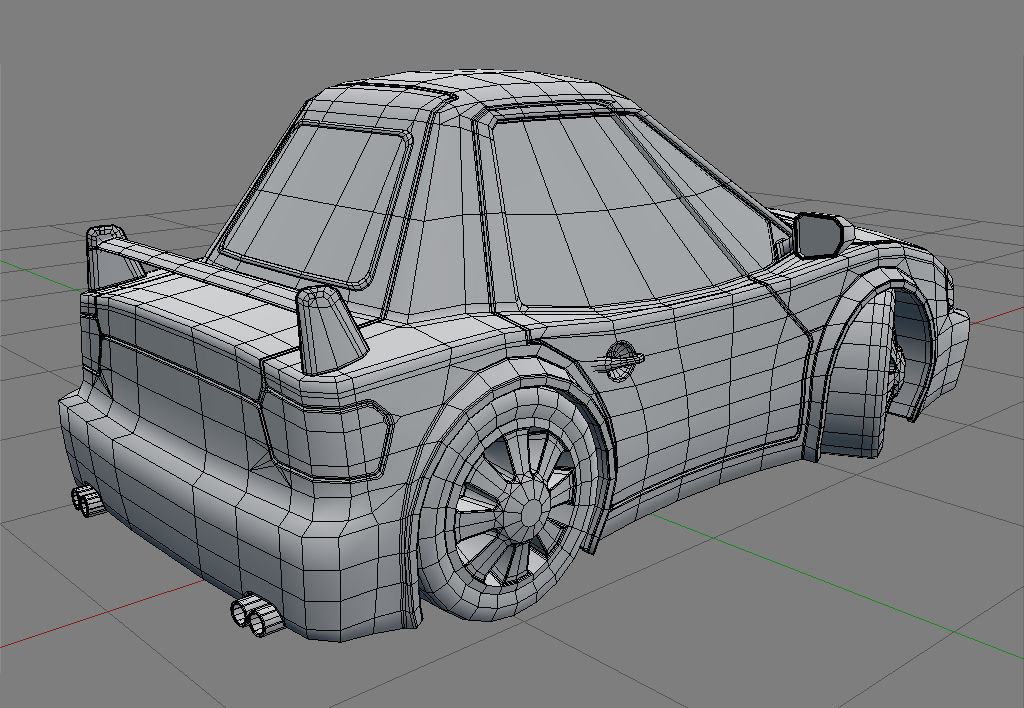The width and height of the screenshot is (1024, 708).
Task: Select the upper exhaust pipe
Action: click(x=85, y=500)
